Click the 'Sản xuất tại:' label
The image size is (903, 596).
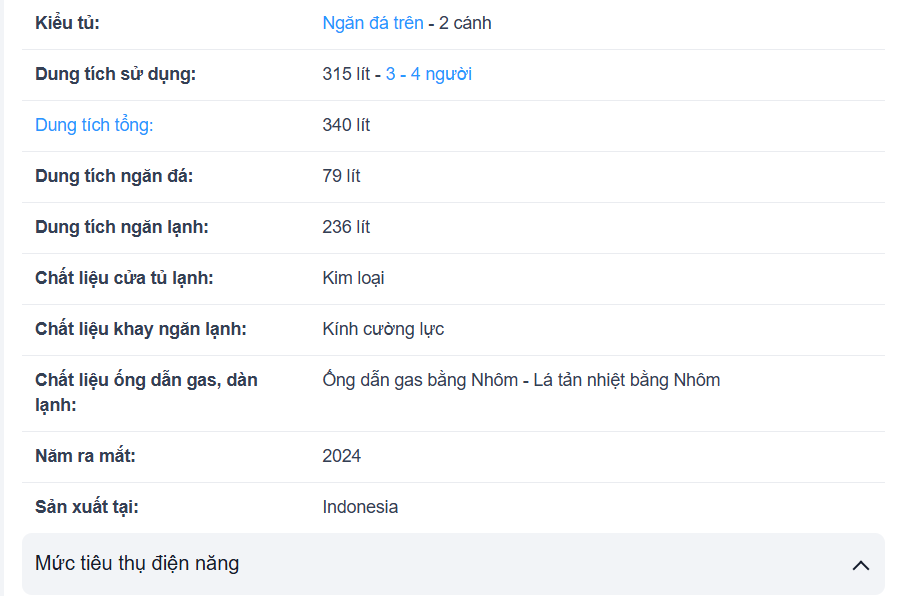click(x=87, y=507)
